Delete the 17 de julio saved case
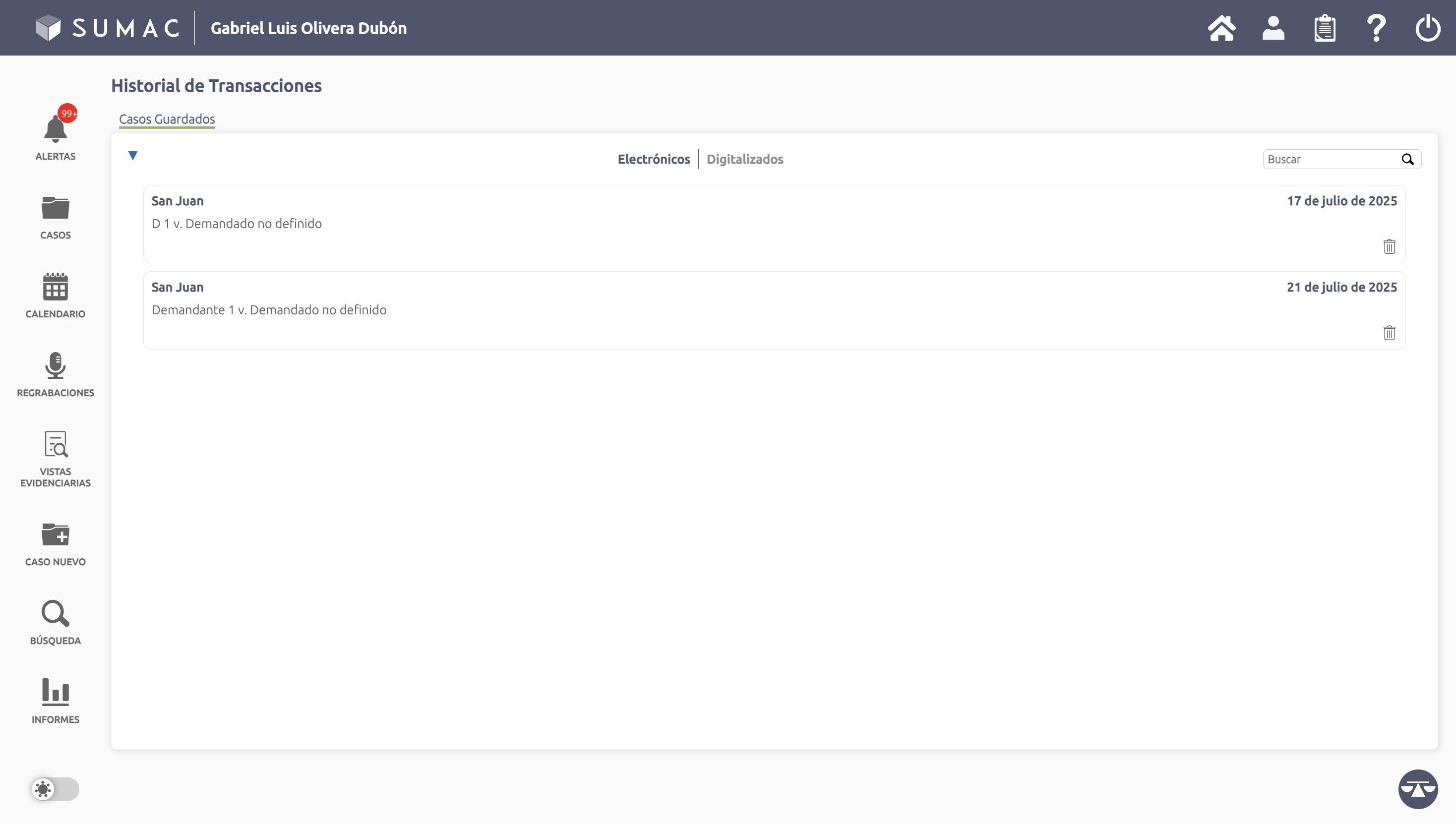Screen dimensions: 1456x824 click(1389, 247)
